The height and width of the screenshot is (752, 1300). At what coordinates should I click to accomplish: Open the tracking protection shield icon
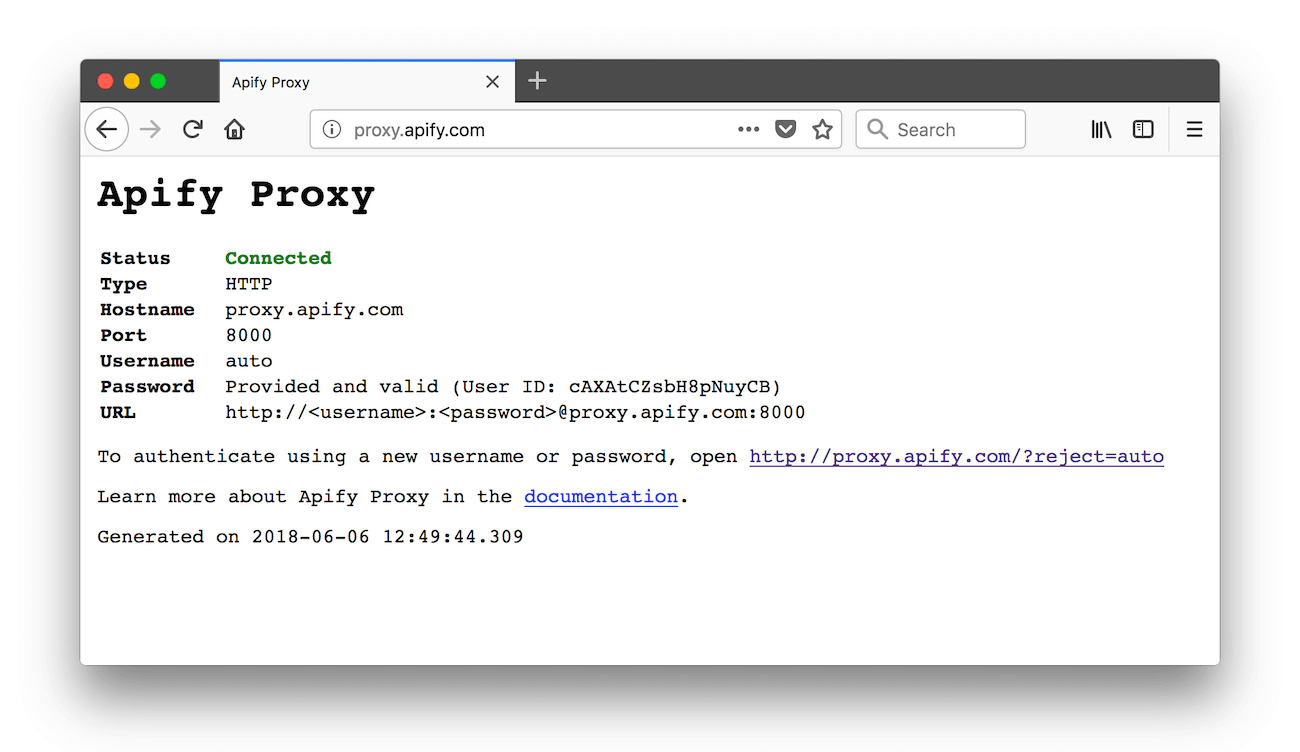pos(785,129)
